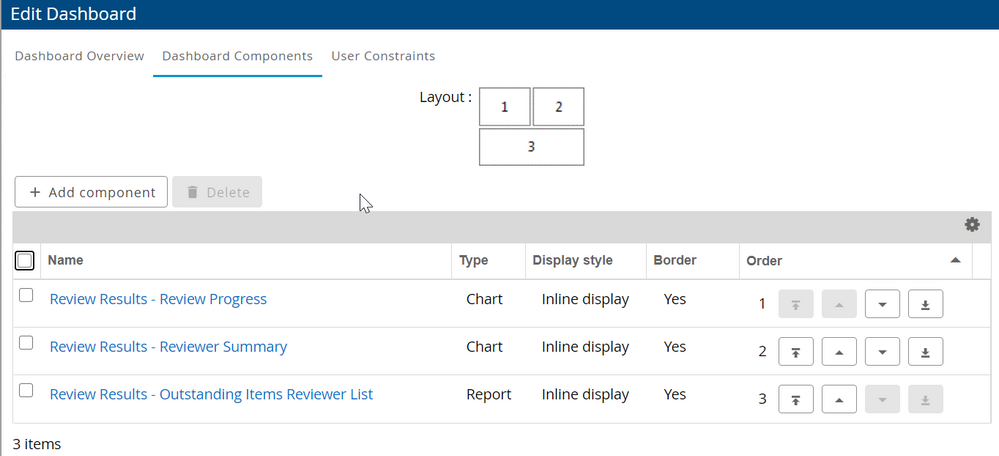Click the Add component button
999x456 pixels.
(91, 192)
